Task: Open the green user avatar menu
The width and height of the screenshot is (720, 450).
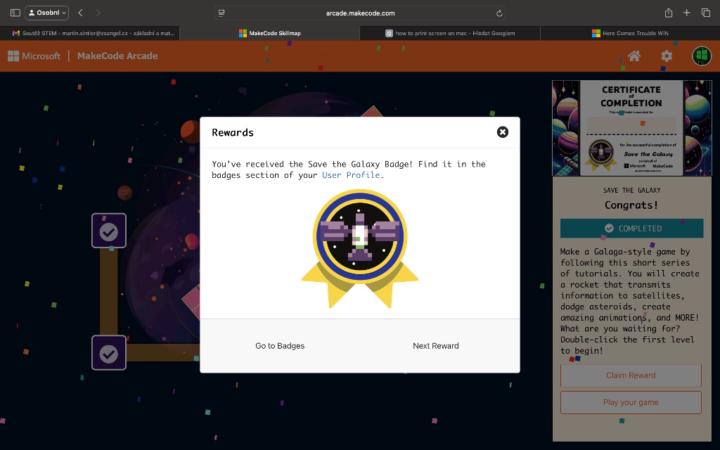Action: [x=702, y=56]
